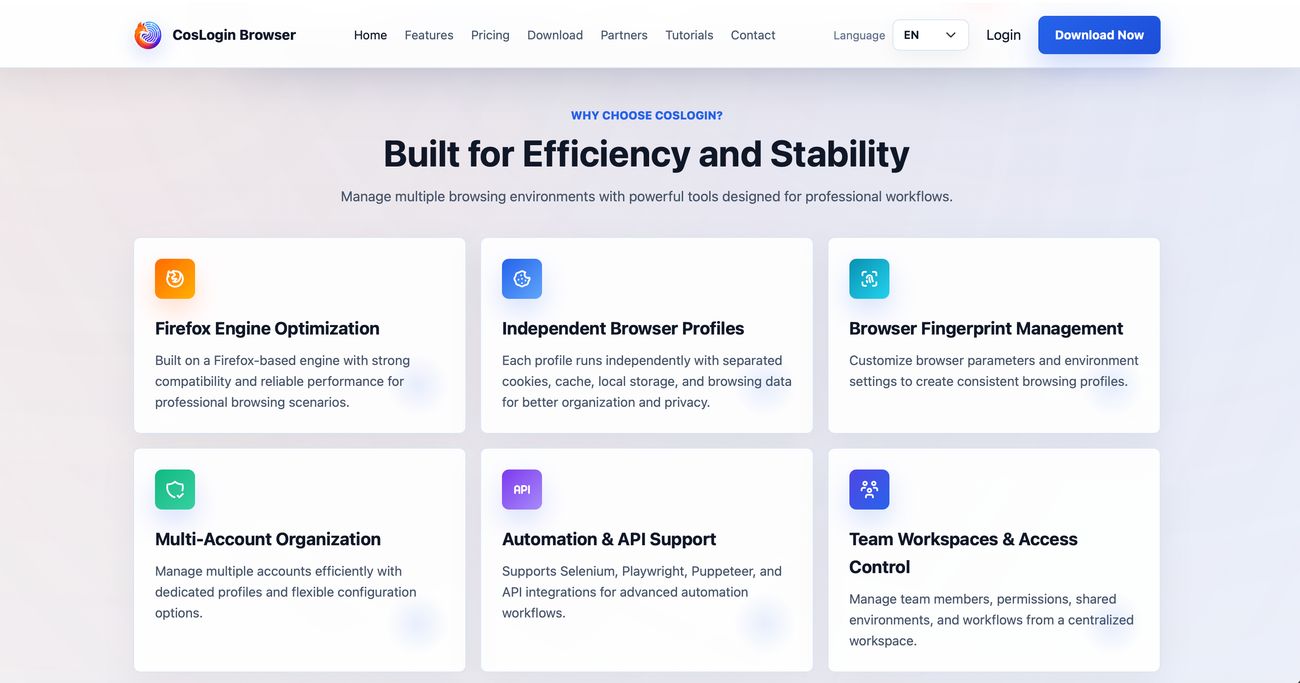Click the orange Firefox Engine Optimization icon

coord(175,279)
